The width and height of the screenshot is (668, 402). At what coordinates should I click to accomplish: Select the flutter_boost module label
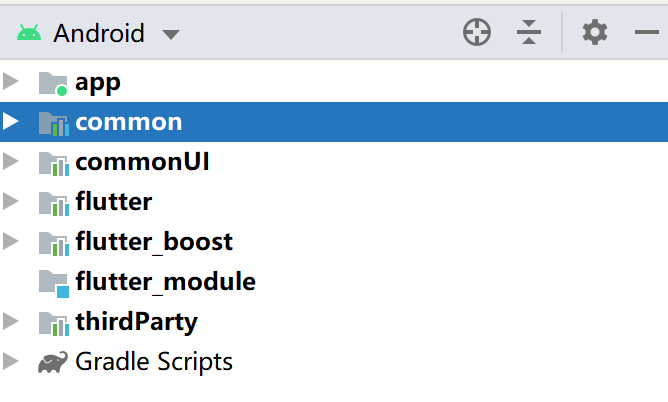[154, 242]
